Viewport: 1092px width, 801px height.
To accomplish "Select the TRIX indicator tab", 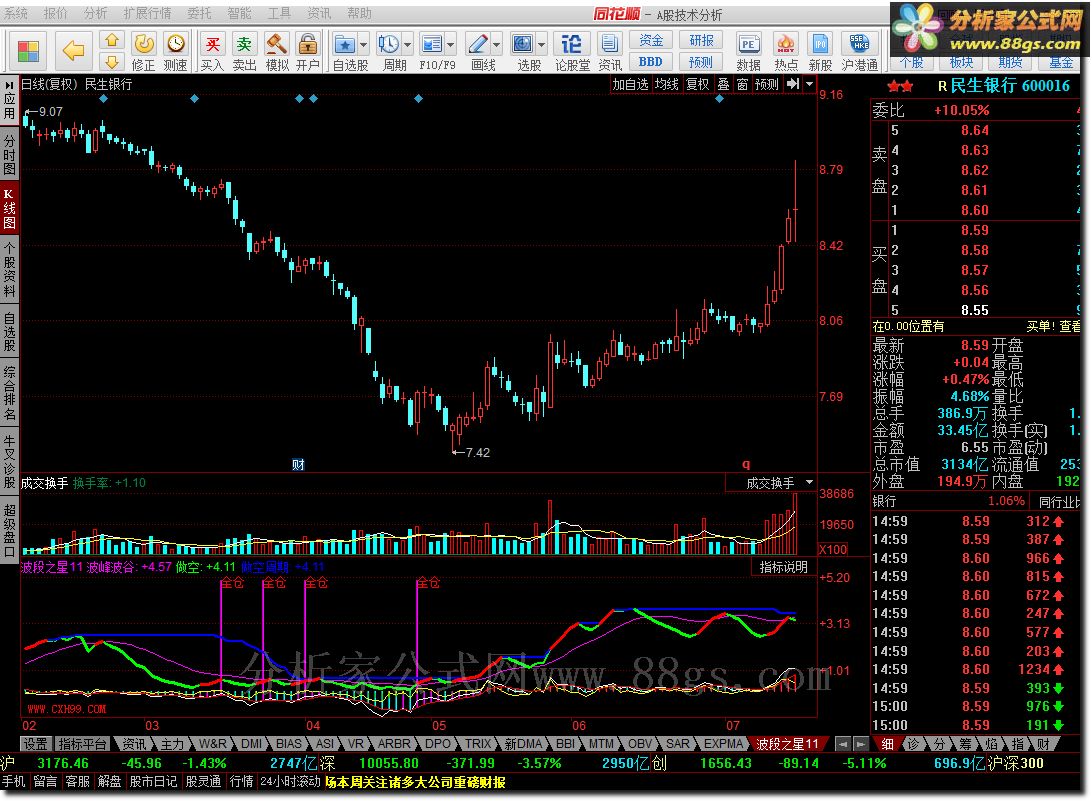I will [x=478, y=744].
